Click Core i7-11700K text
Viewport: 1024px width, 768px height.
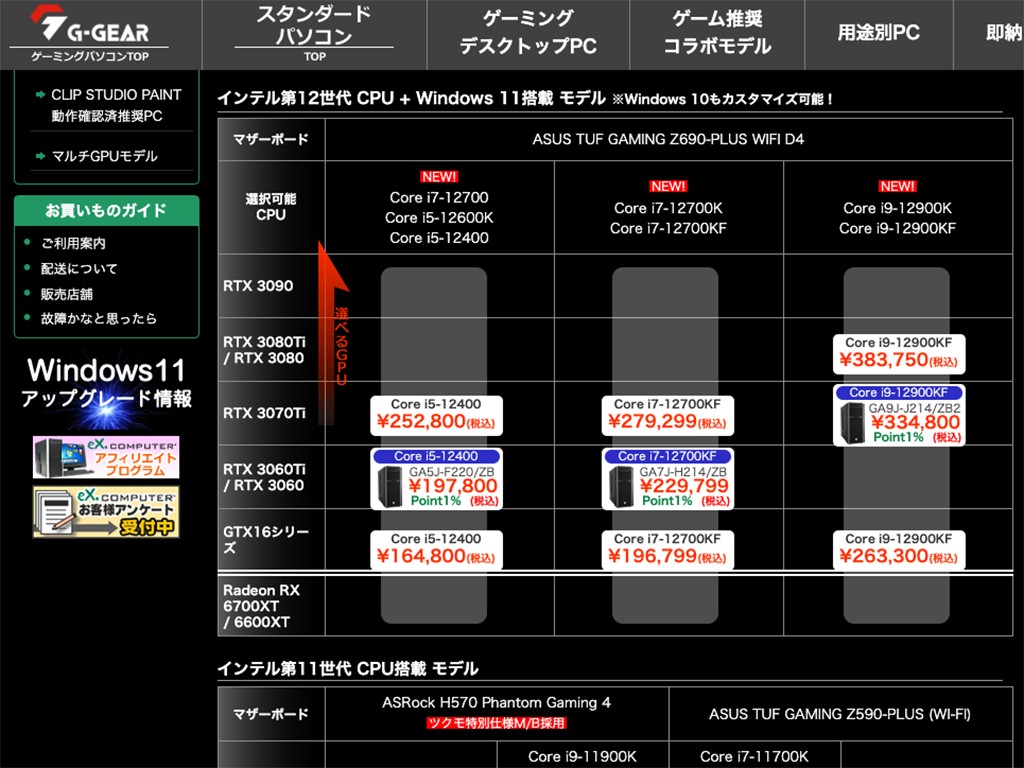[754, 756]
